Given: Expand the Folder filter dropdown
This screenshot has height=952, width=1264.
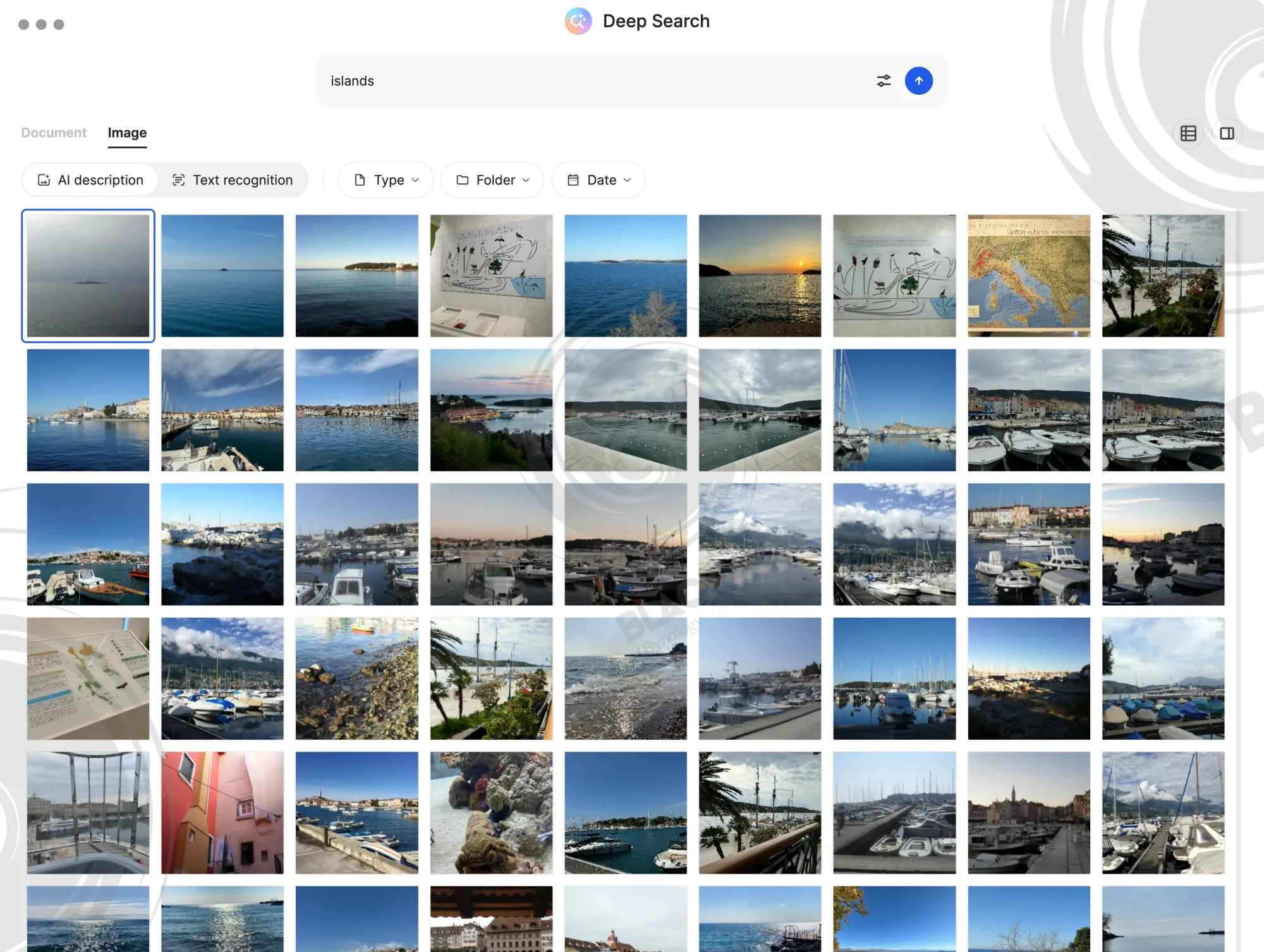Looking at the screenshot, I should (x=492, y=180).
